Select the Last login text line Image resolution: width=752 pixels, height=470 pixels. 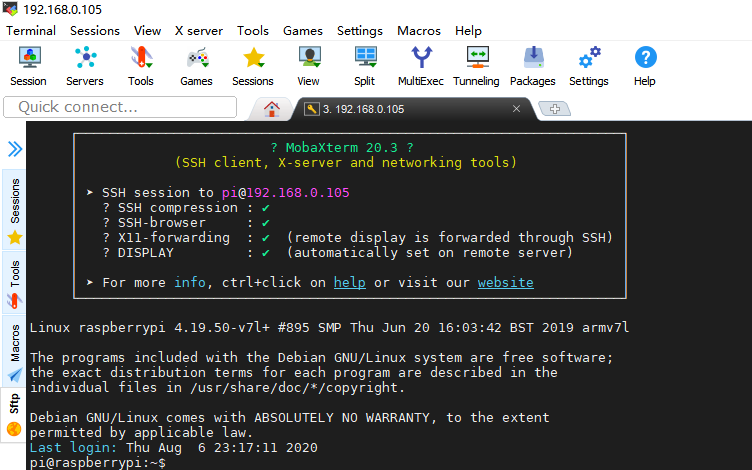pyautogui.click(x=174, y=448)
